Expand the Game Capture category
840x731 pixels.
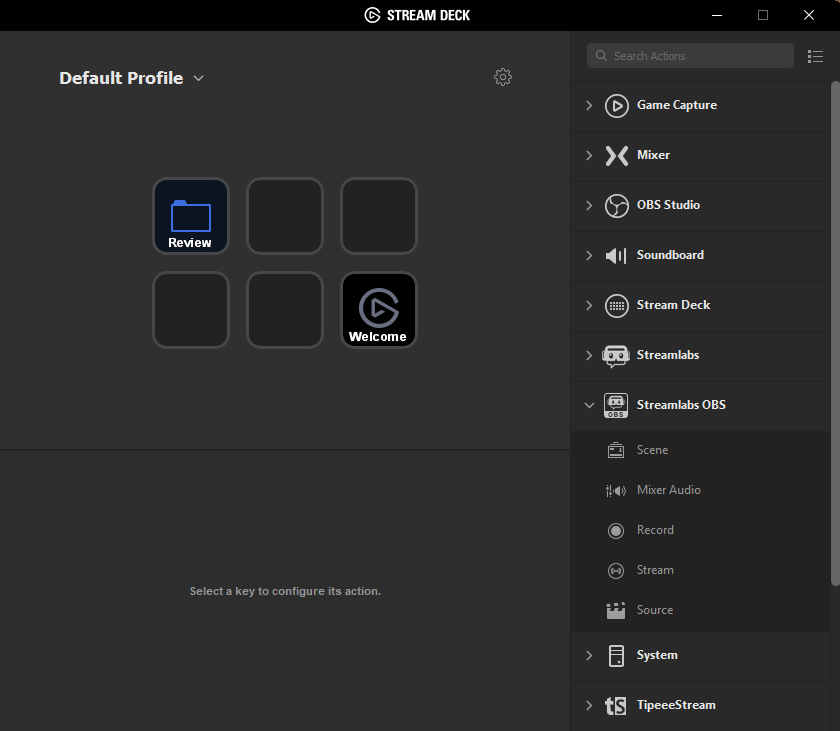(x=589, y=105)
